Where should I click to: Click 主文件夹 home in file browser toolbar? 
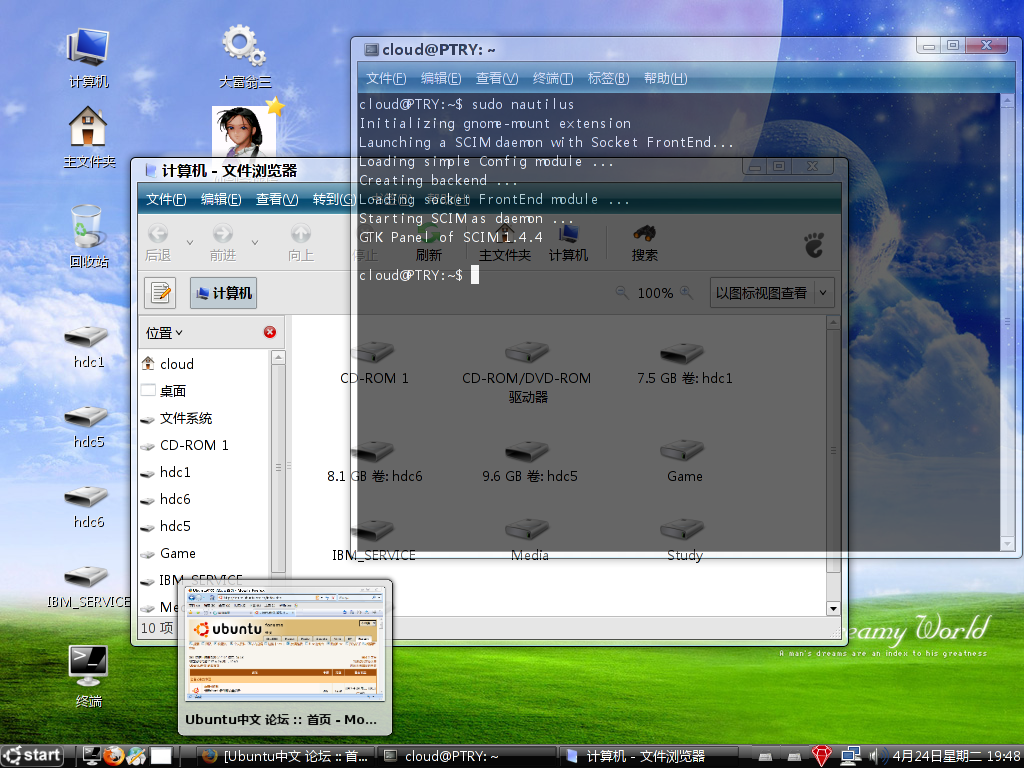click(x=504, y=242)
